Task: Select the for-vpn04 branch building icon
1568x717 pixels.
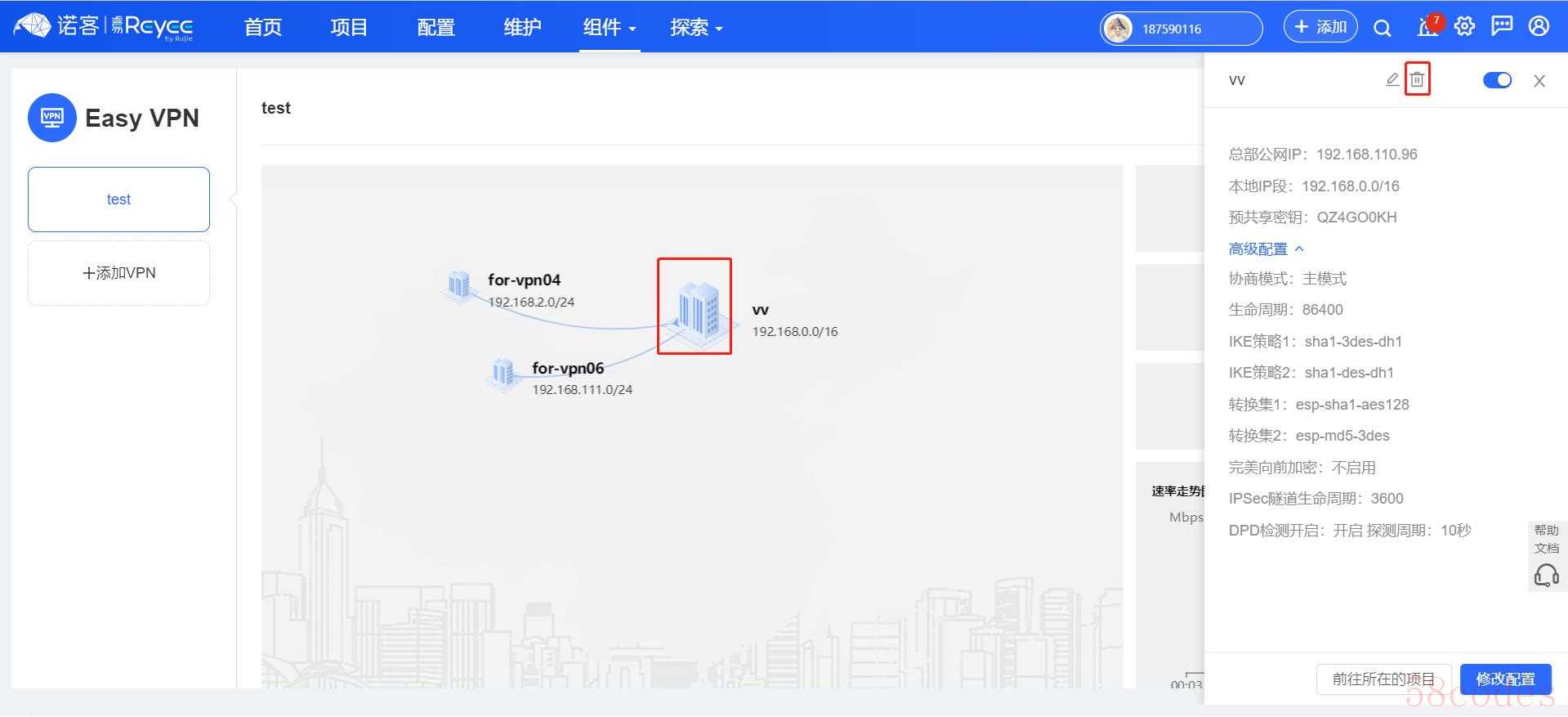Action: coord(458,285)
